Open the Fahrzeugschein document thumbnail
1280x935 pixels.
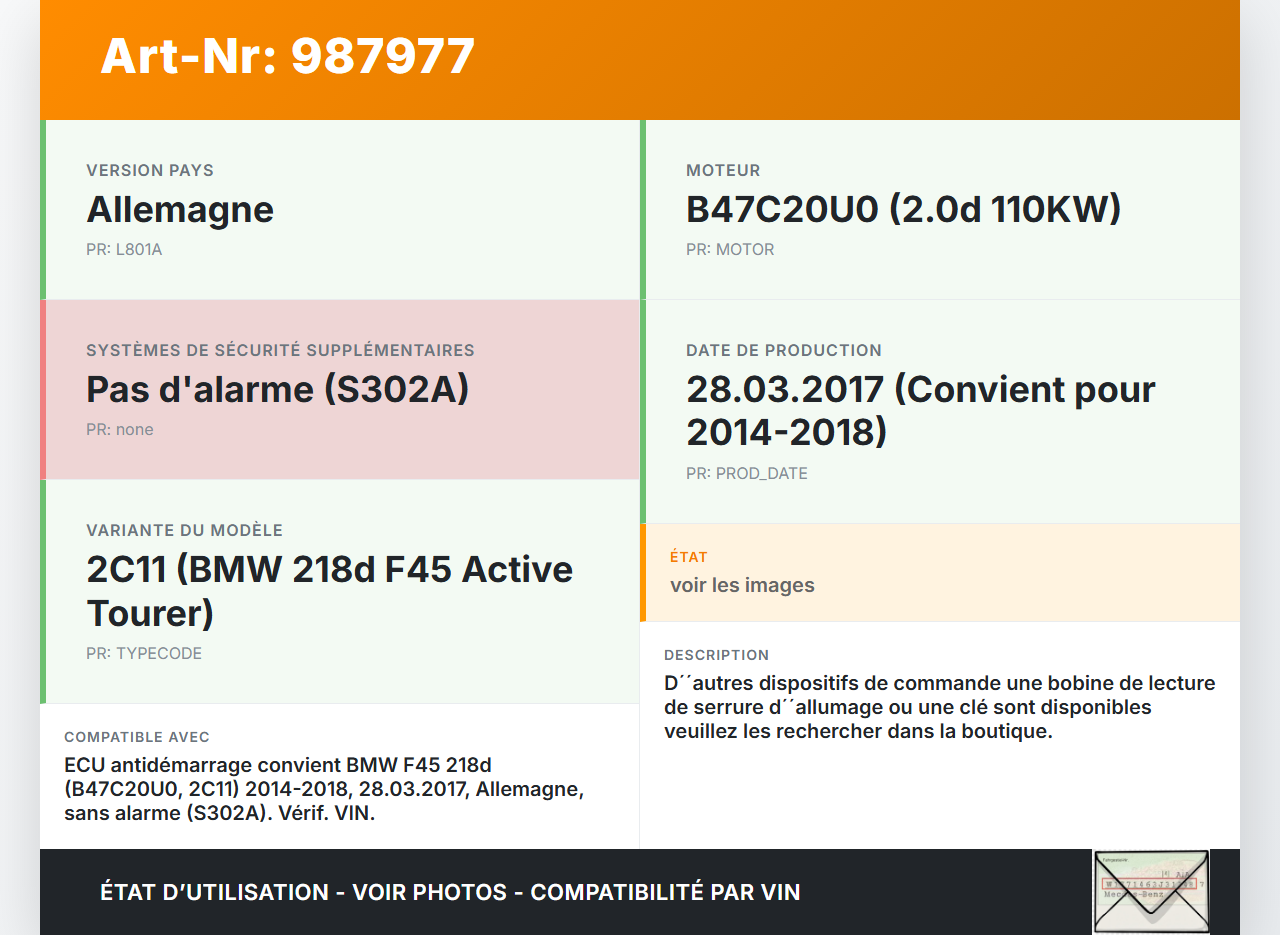[x=1151, y=891]
